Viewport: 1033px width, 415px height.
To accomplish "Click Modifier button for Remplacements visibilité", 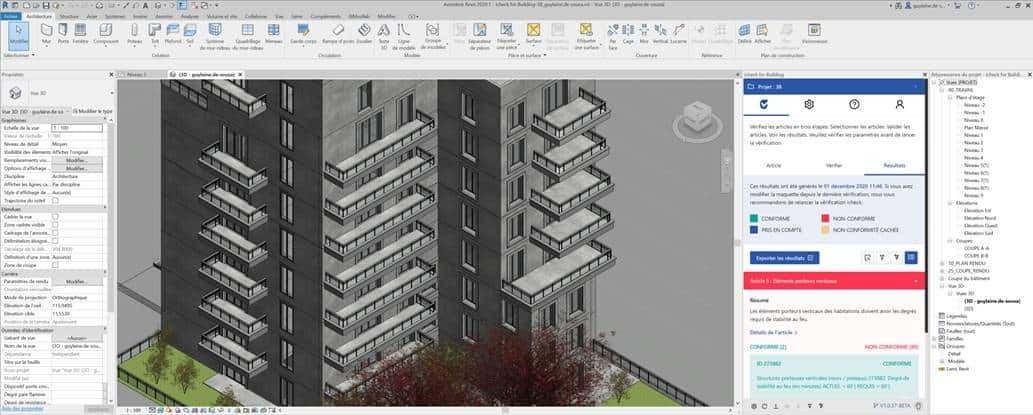I will click(77, 160).
